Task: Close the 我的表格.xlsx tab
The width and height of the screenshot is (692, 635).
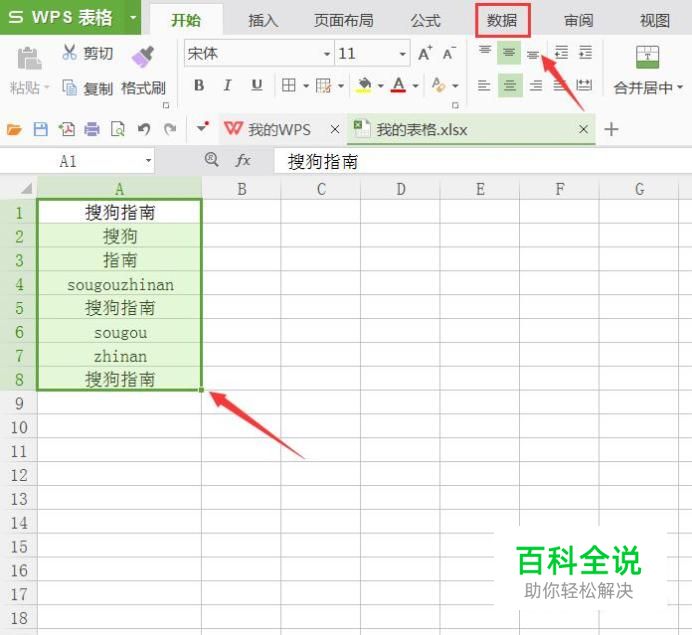Action: click(x=583, y=129)
